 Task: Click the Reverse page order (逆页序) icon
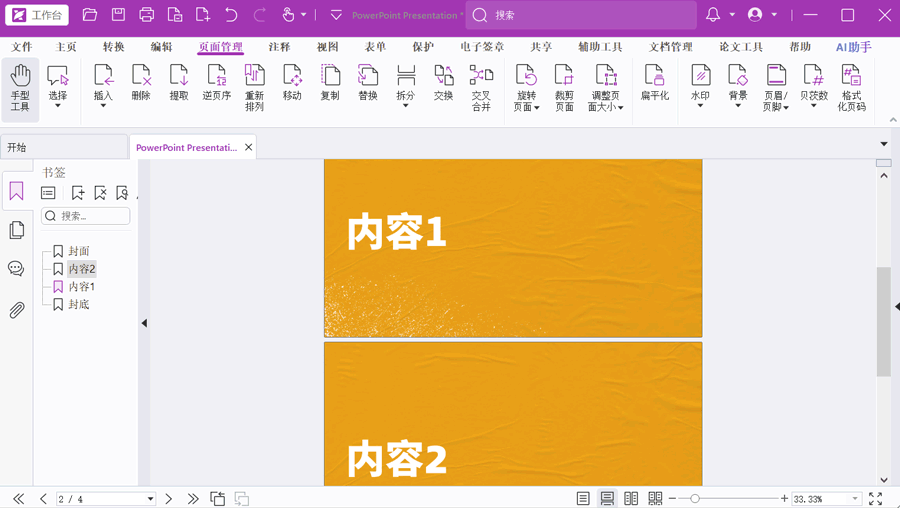point(216,84)
